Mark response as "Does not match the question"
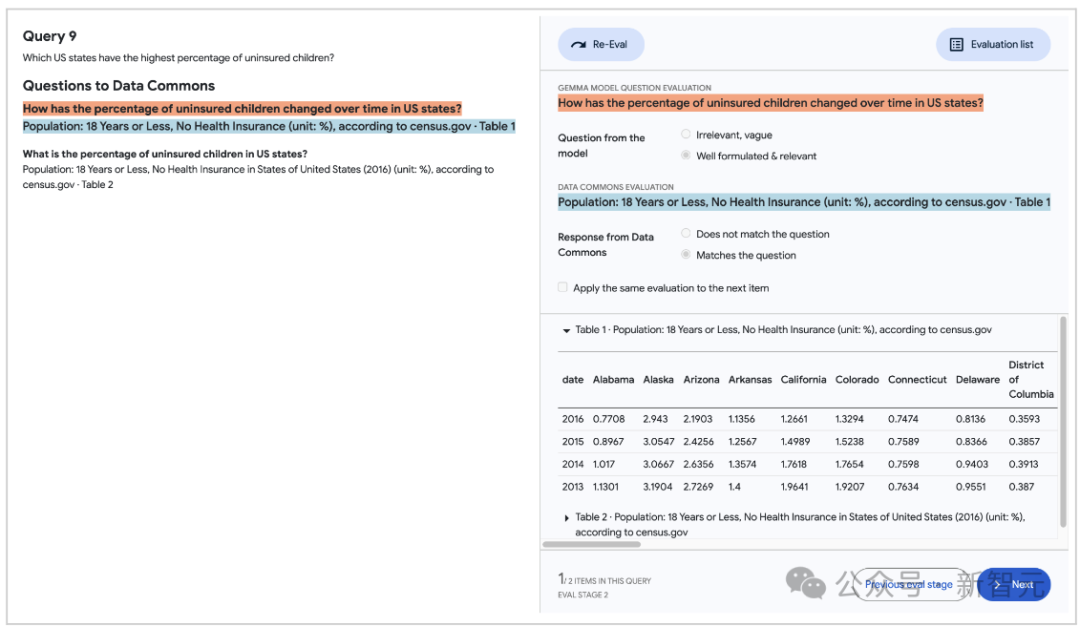 686,233
